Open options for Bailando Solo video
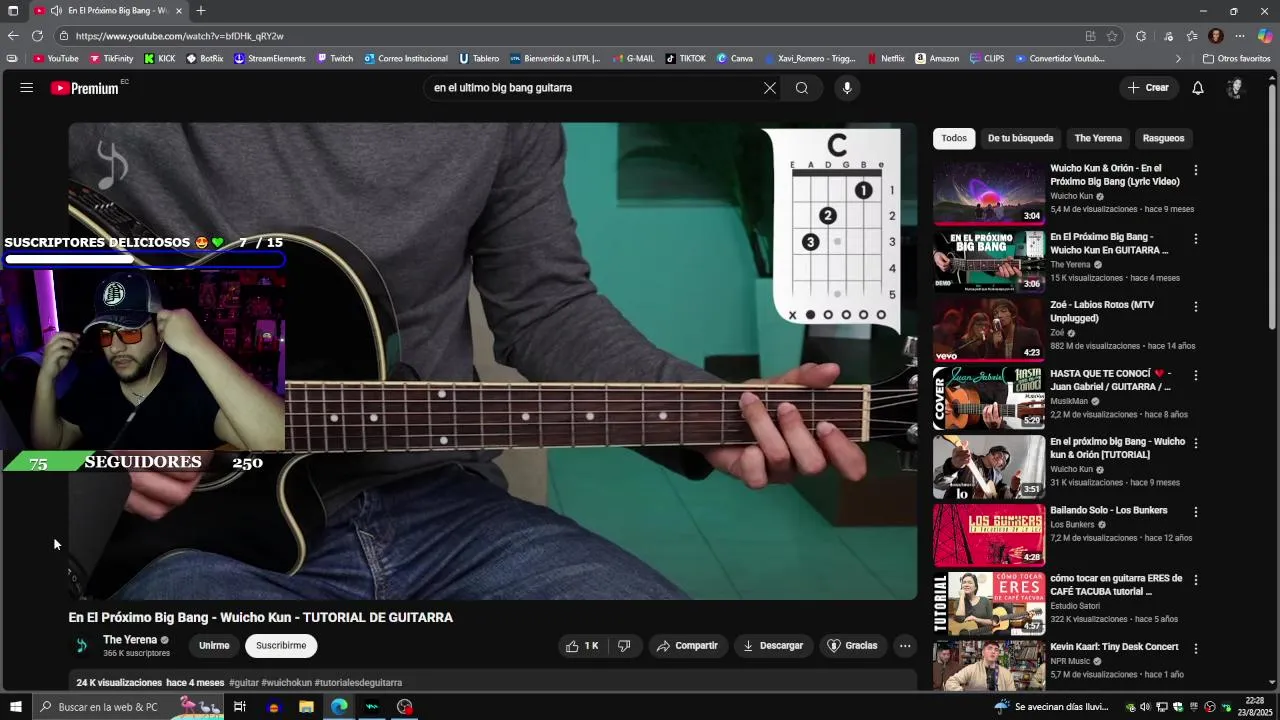Screen dimensions: 1280x720 tap(1195, 512)
